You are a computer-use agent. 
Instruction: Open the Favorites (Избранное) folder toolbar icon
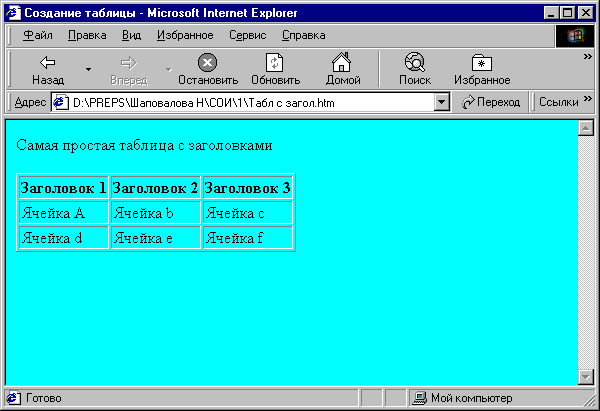tap(482, 62)
